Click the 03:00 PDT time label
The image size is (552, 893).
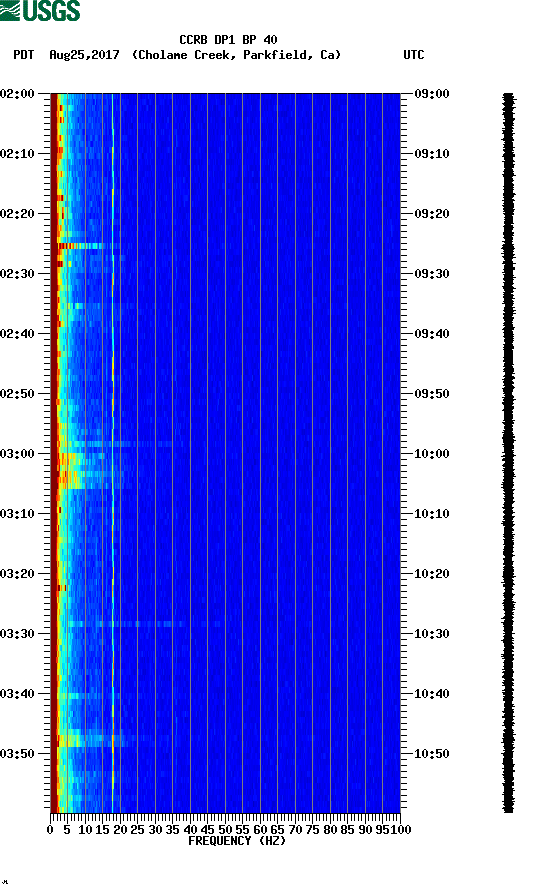click(18, 453)
